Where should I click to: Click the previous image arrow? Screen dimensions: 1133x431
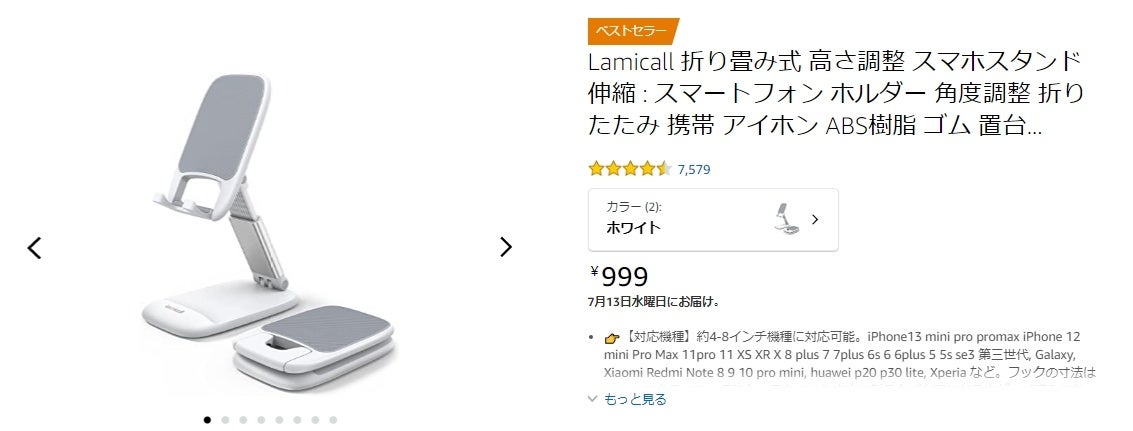click(x=35, y=248)
